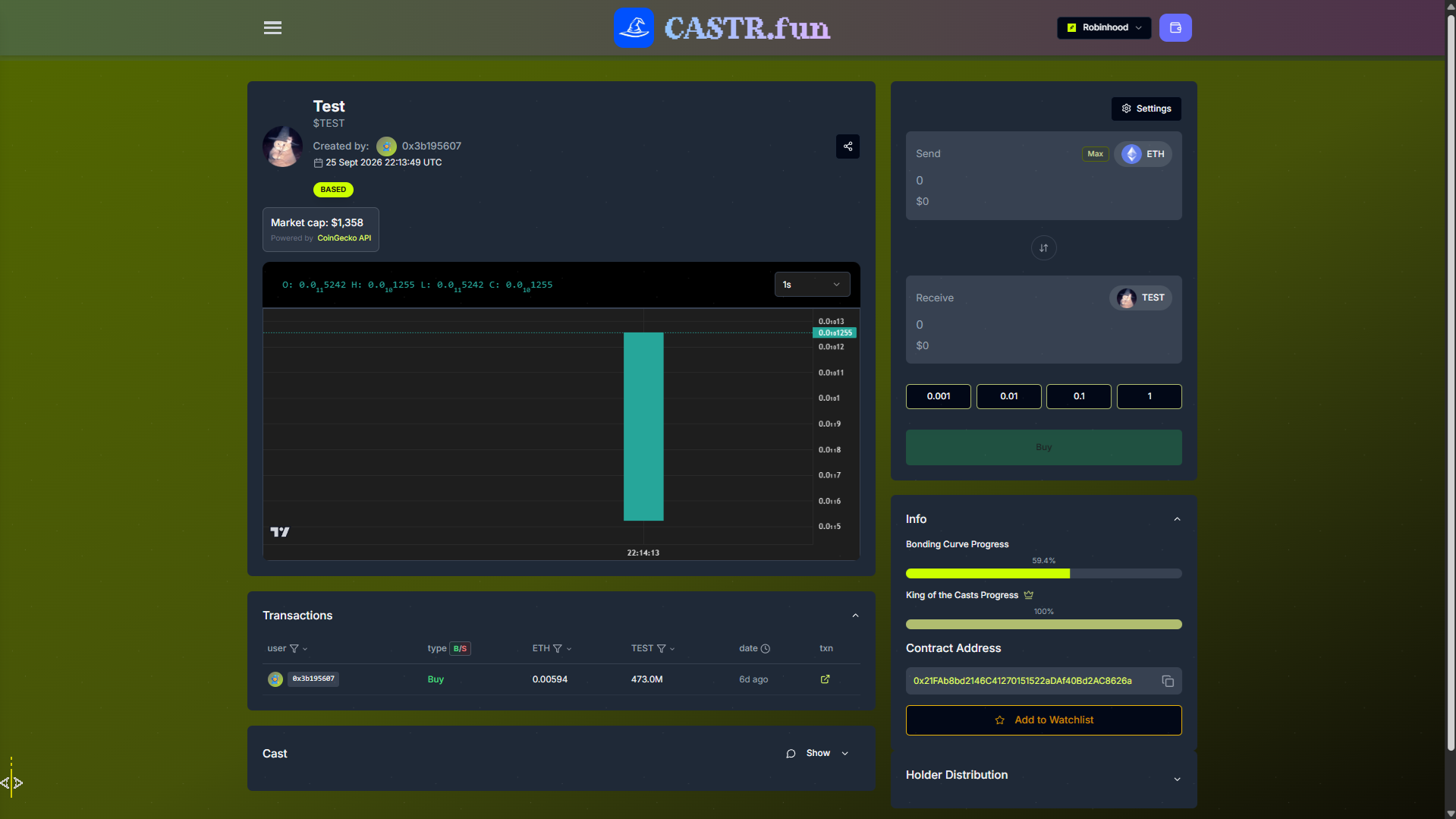Open swap Settings
Image resolution: width=1456 pixels, height=819 pixels.
point(1146,109)
